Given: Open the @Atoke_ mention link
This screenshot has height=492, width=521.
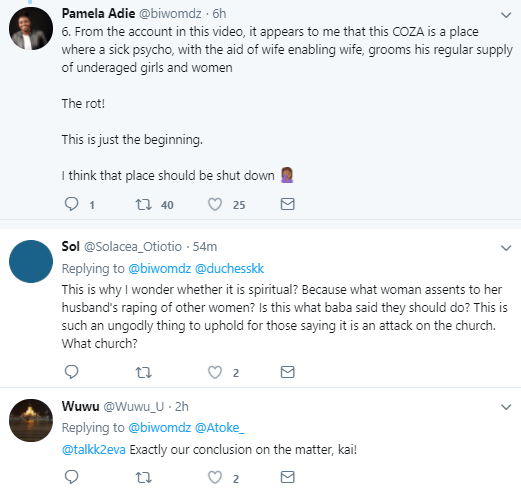Looking at the screenshot, I should click(x=219, y=428).
